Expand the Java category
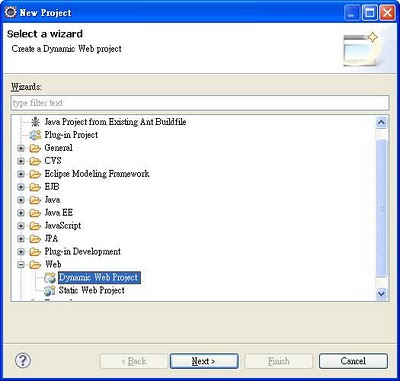The image size is (400, 381). pyautogui.click(x=21, y=200)
